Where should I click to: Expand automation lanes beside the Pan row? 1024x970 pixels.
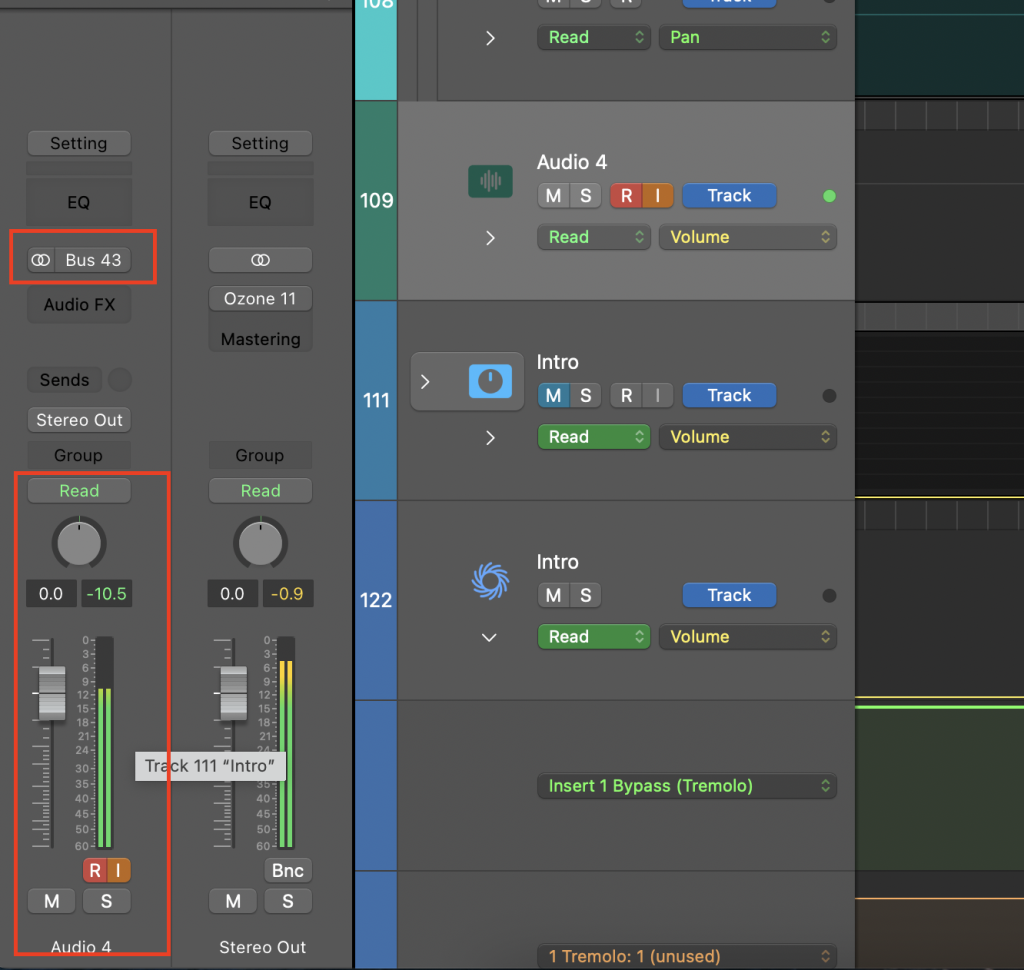490,38
